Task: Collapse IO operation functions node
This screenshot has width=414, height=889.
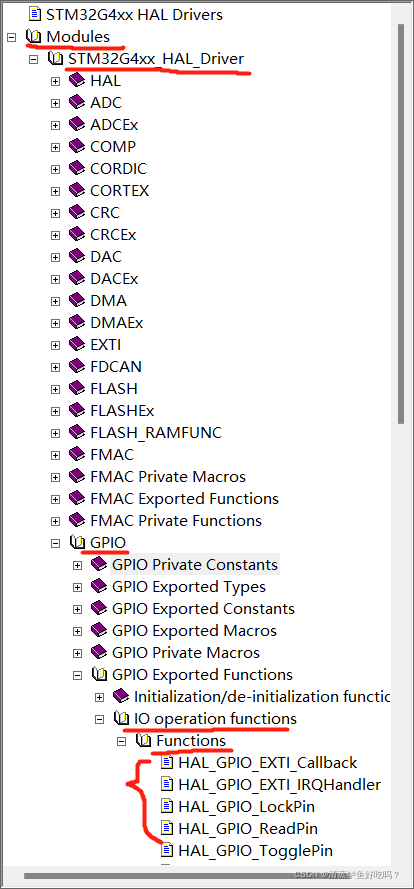Action: (x=99, y=719)
